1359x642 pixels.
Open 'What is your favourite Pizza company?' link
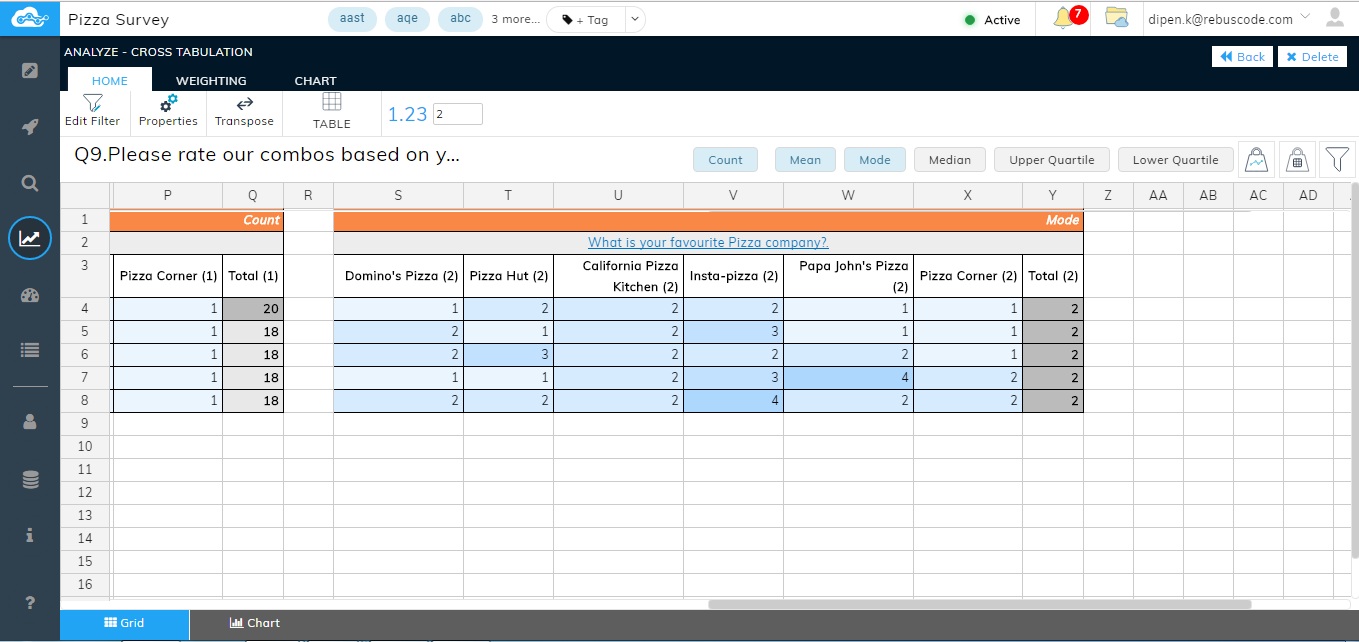(708, 242)
